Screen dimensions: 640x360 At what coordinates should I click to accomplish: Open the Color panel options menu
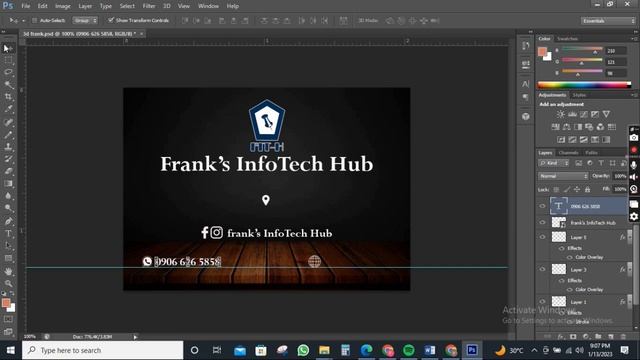coord(634,39)
